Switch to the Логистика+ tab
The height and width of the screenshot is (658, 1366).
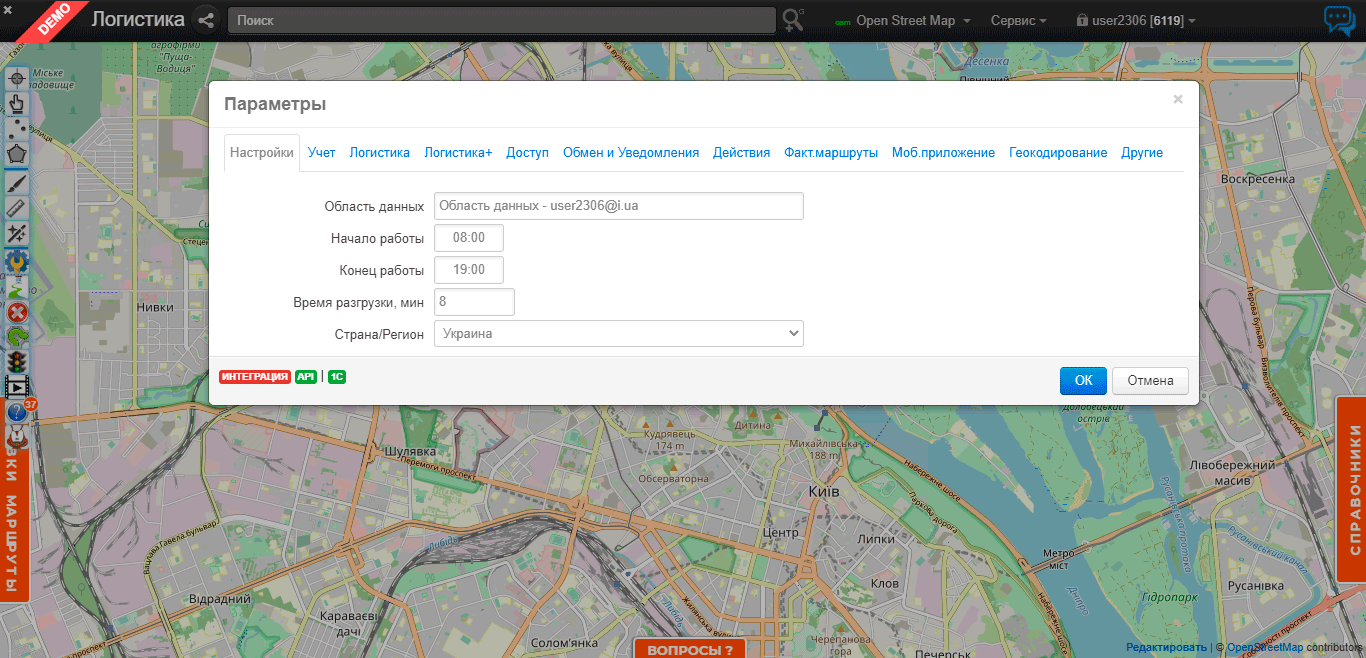(x=458, y=153)
